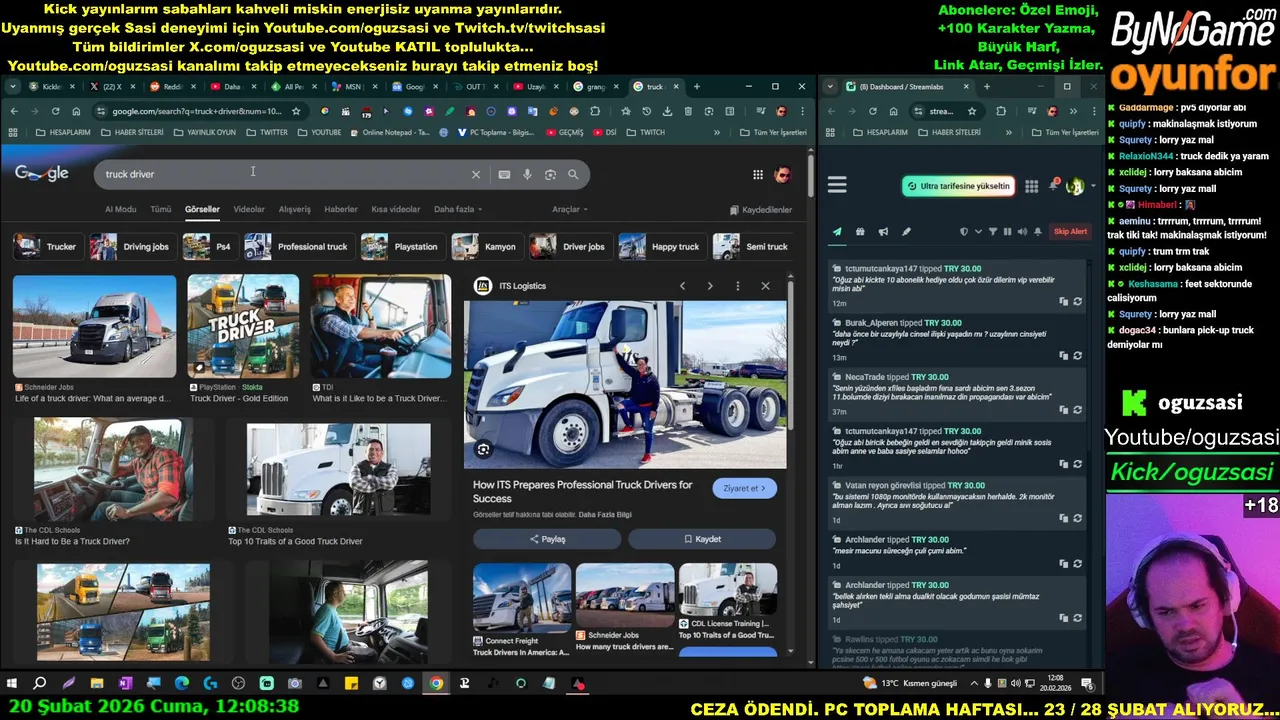Switch to AI Modu tab
Screen dimensions: 1280x720
click(120, 209)
